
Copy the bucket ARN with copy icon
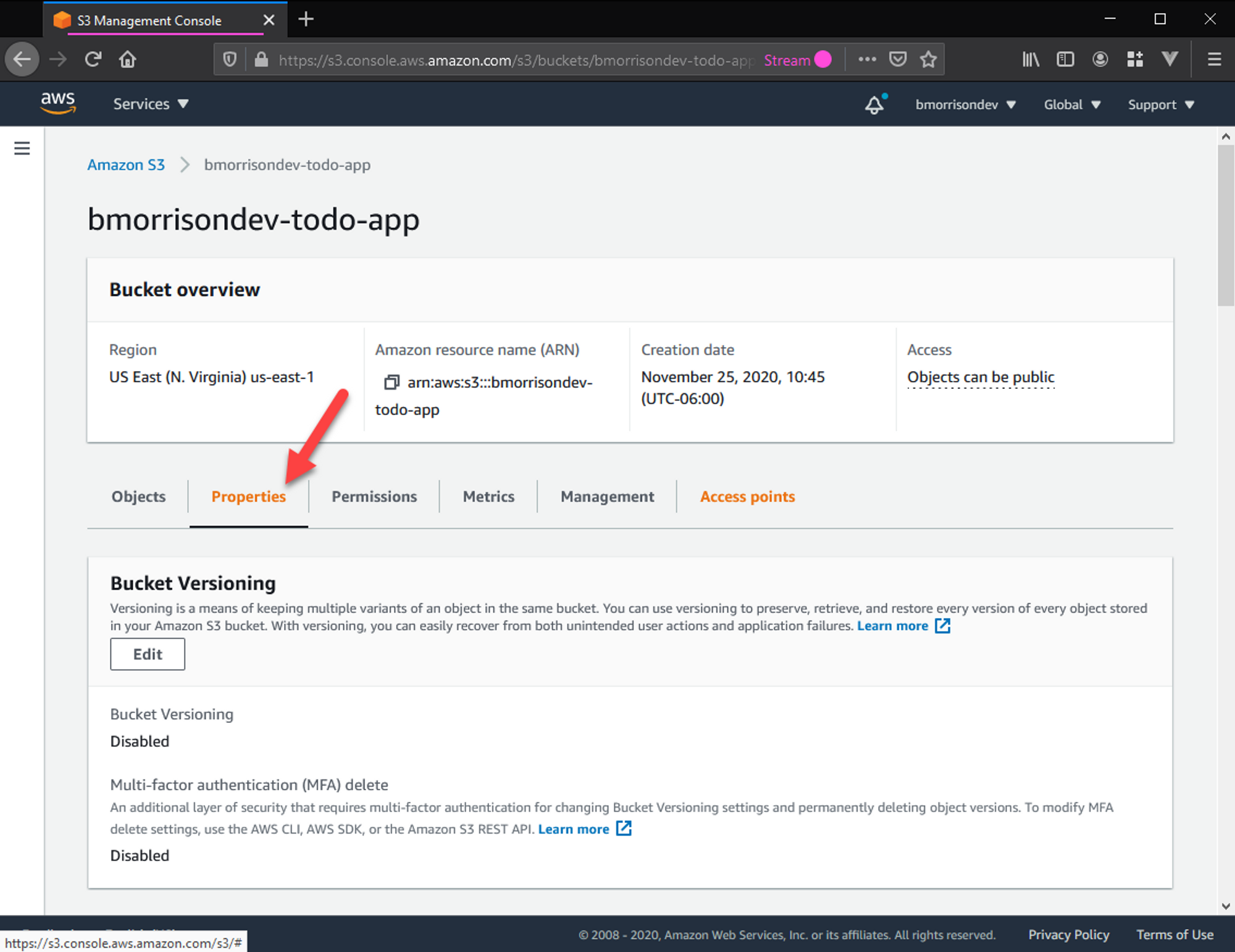click(391, 382)
